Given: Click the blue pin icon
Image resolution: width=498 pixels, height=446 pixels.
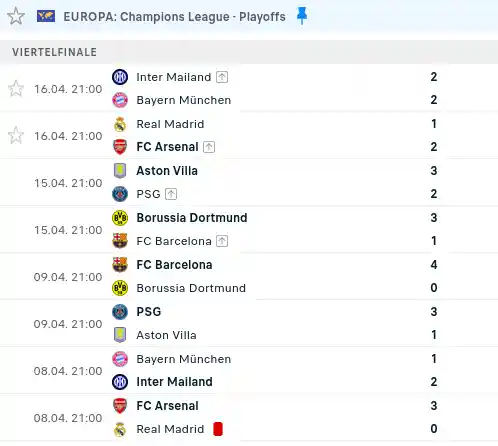Looking at the screenshot, I should click(x=302, y=16).
